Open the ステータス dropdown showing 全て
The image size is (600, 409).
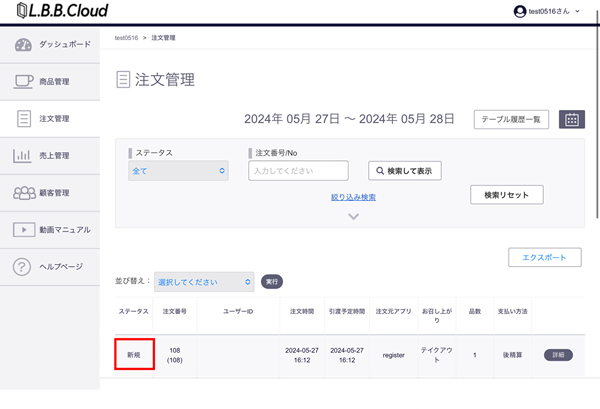pyautogui.click(x=179, y=171)
